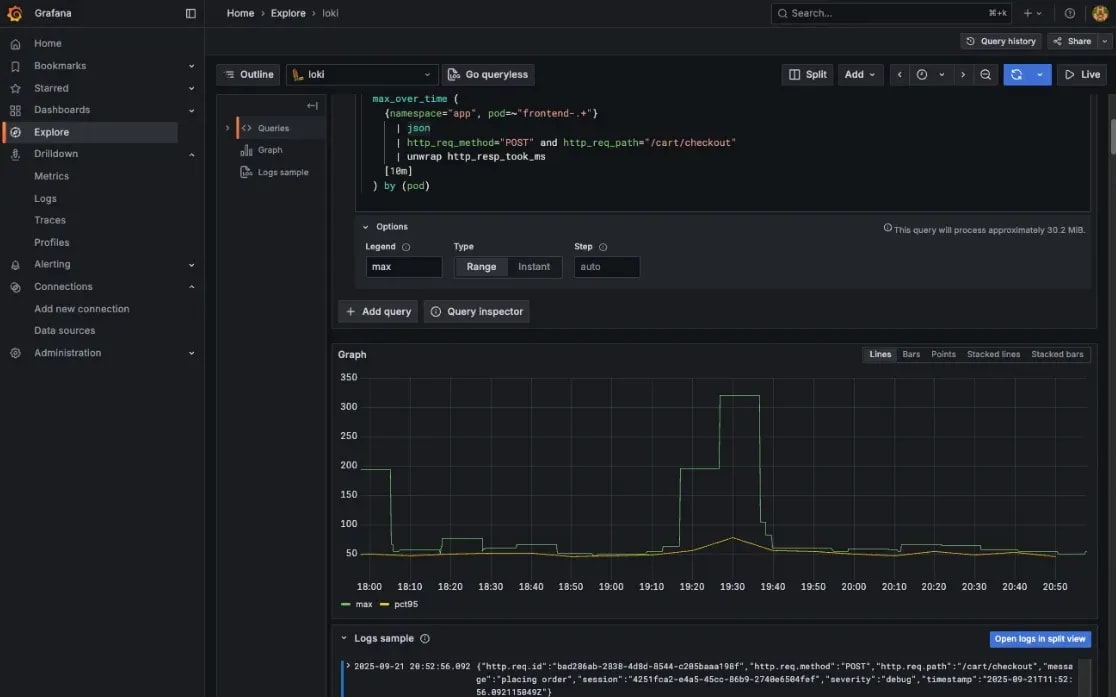Switch query type to Instant
The width and height of the screenshot is (1116, 697).
[x=534, y=267]
